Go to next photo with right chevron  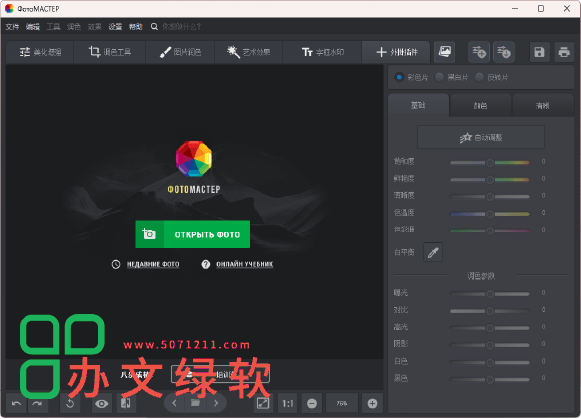click(x=216, y=403)
